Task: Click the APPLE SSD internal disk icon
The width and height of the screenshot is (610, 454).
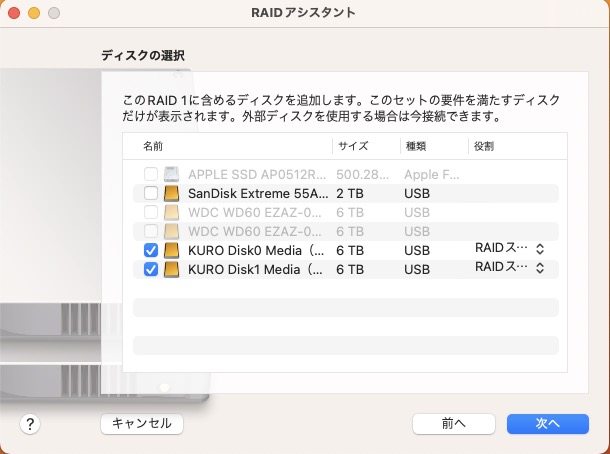Action: coord(172,173)
